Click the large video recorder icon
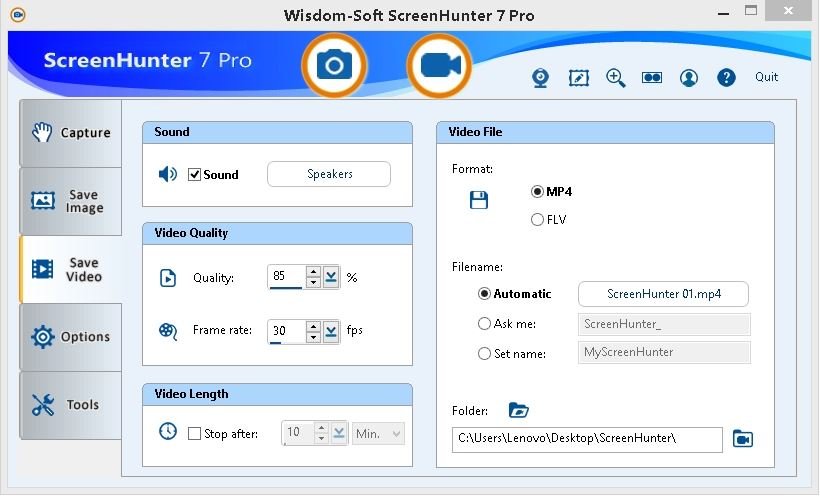The height and width of the screenshot is (496, 820). 438,65
